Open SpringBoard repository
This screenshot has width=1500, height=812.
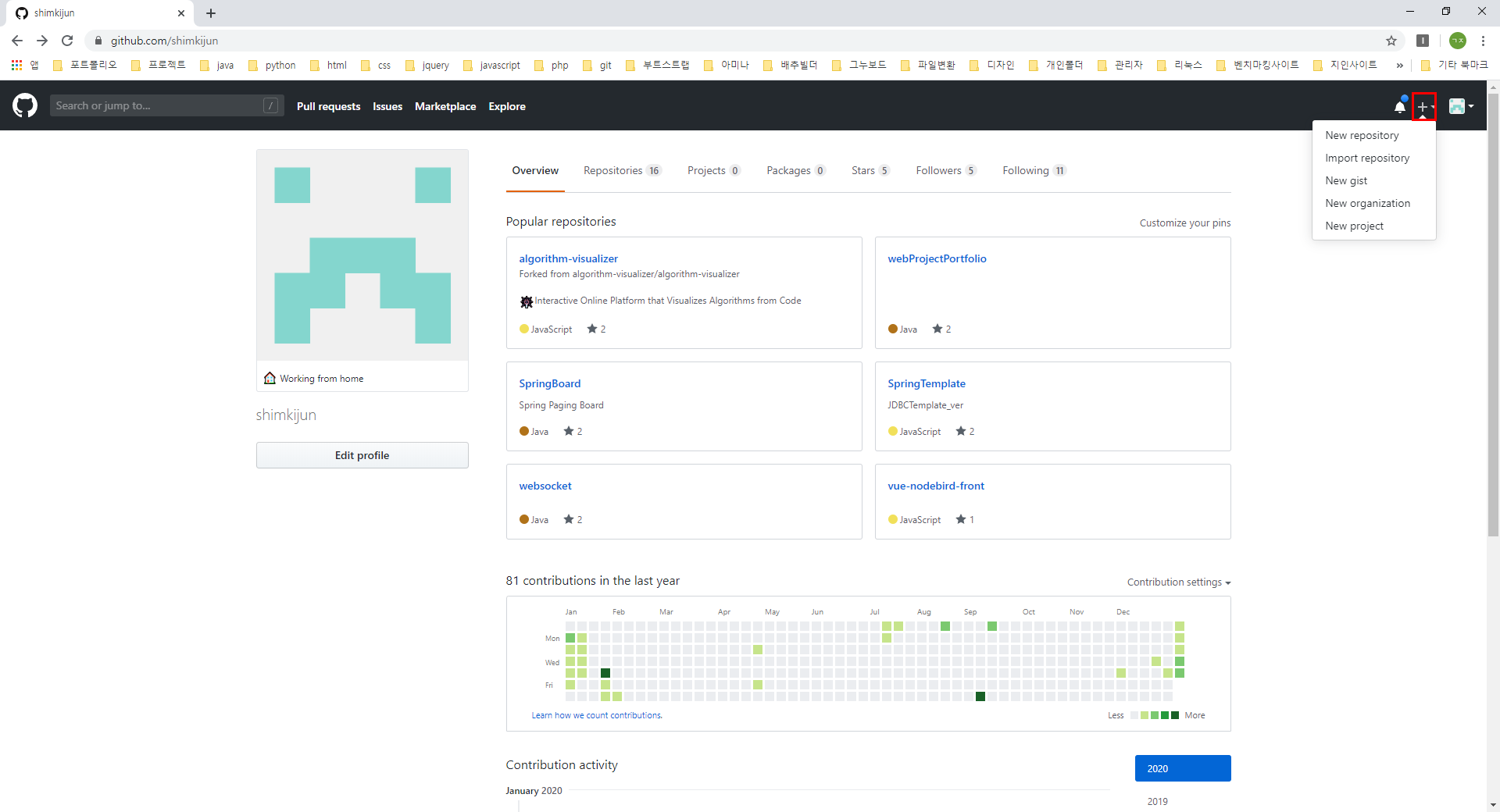[550, 383]
